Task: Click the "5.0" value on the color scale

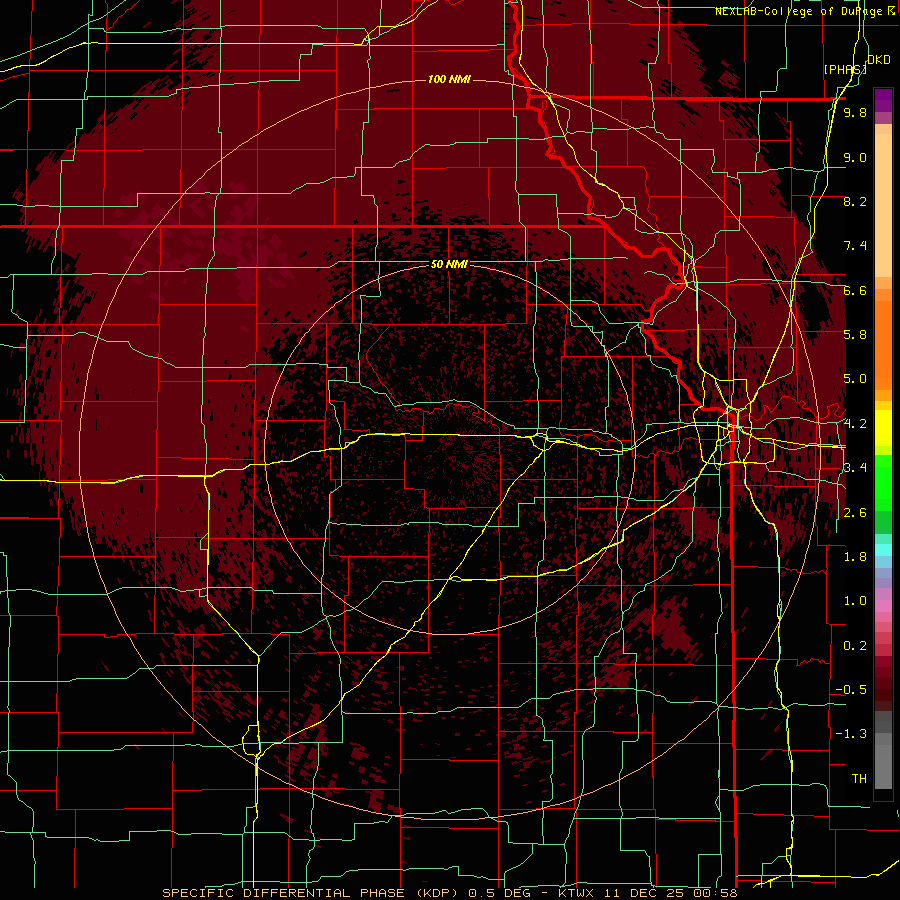Action: pyautogui.click(x=855, y=379)
